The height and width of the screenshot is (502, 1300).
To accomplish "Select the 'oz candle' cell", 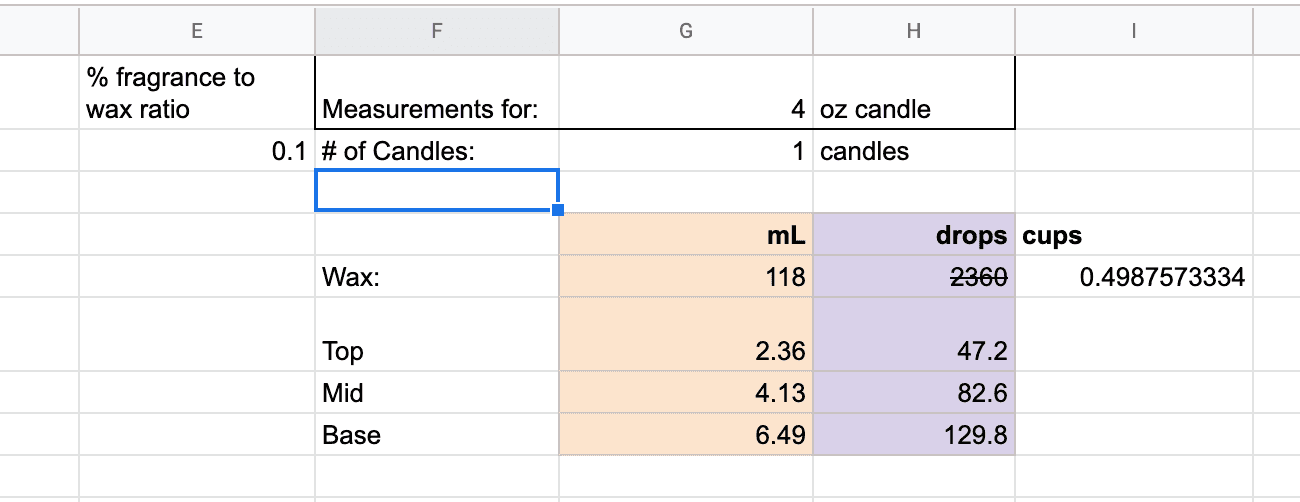I will [x=913, y=109].
